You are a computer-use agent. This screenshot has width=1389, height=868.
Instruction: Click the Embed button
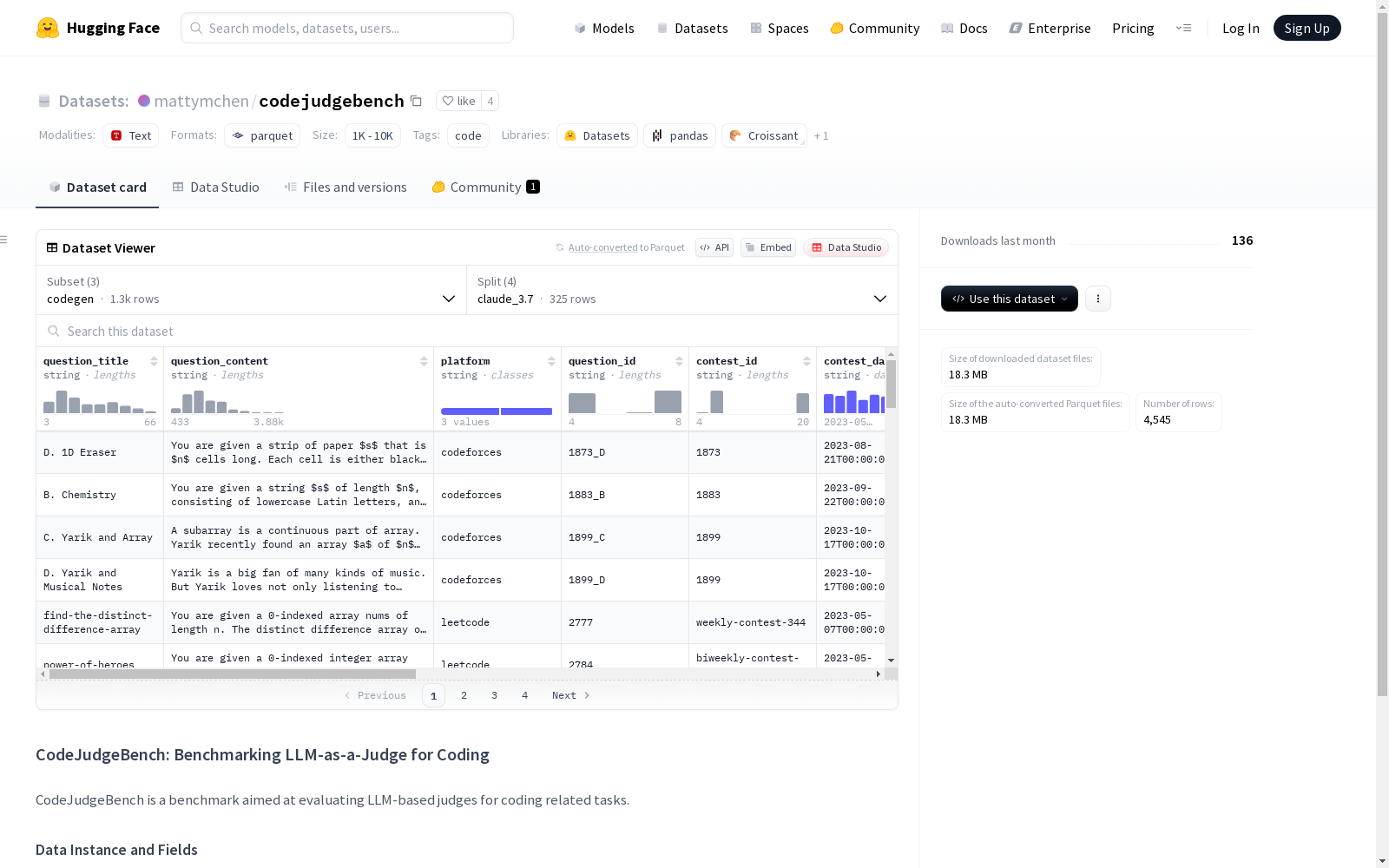tap(768, 247)
